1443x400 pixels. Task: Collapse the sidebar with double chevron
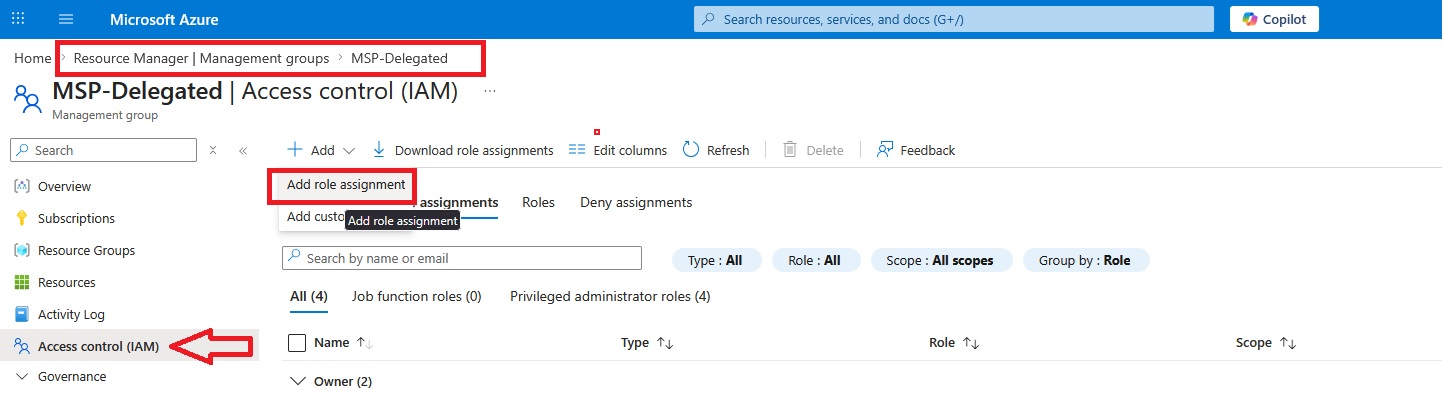pos(243,150)
